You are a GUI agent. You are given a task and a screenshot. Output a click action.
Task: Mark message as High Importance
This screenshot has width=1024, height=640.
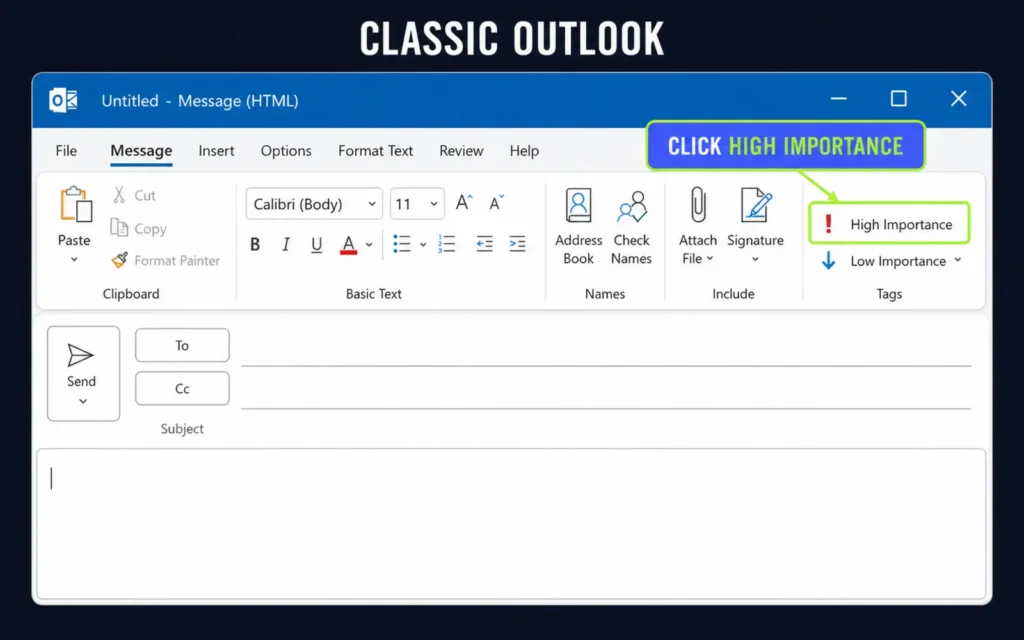tap(889, 224)
